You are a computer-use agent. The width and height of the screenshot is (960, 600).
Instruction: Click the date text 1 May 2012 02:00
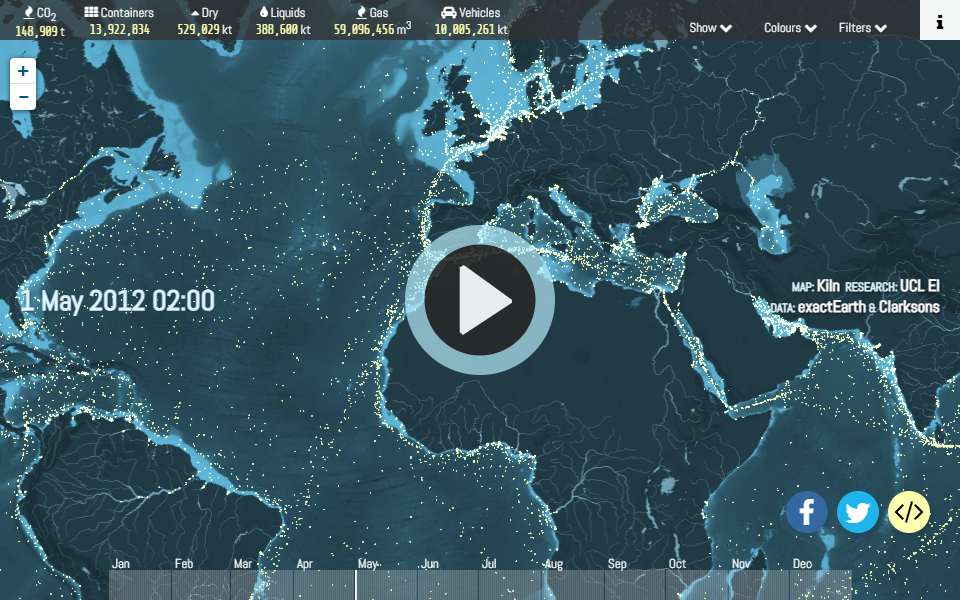tap(118, 301)
